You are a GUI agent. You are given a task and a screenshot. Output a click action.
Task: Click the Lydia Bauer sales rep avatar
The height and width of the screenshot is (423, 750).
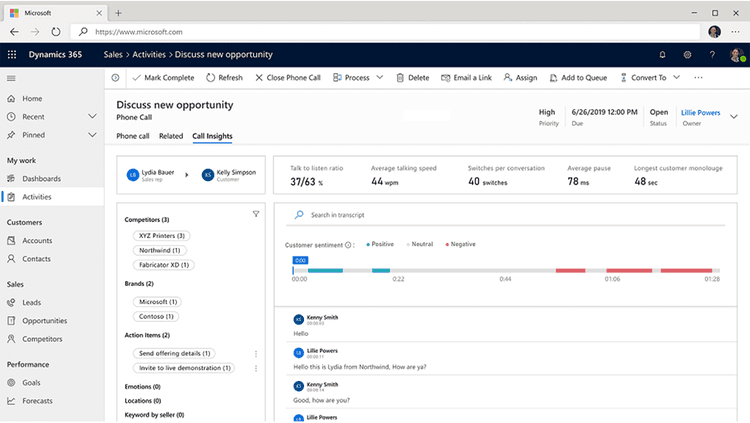point(132,175)
